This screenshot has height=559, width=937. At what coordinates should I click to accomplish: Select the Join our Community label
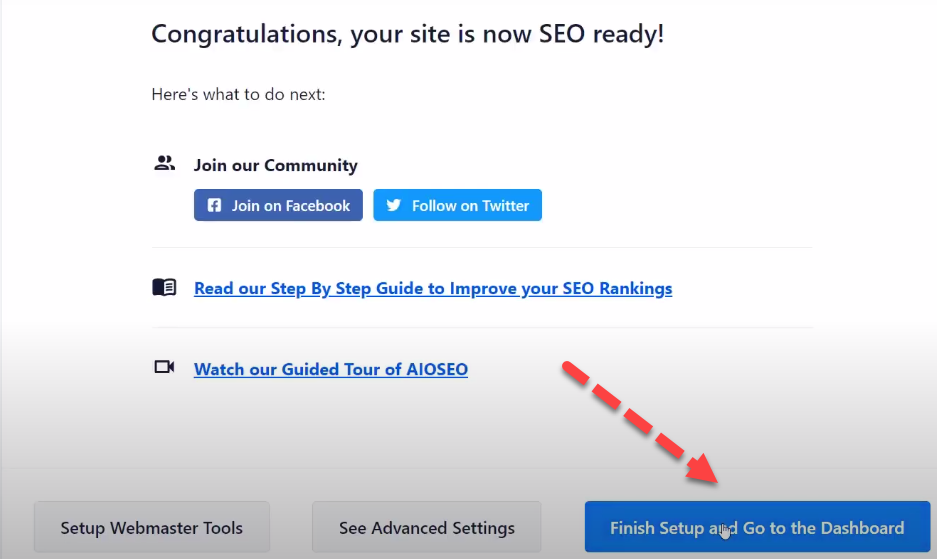click(275, 165)
